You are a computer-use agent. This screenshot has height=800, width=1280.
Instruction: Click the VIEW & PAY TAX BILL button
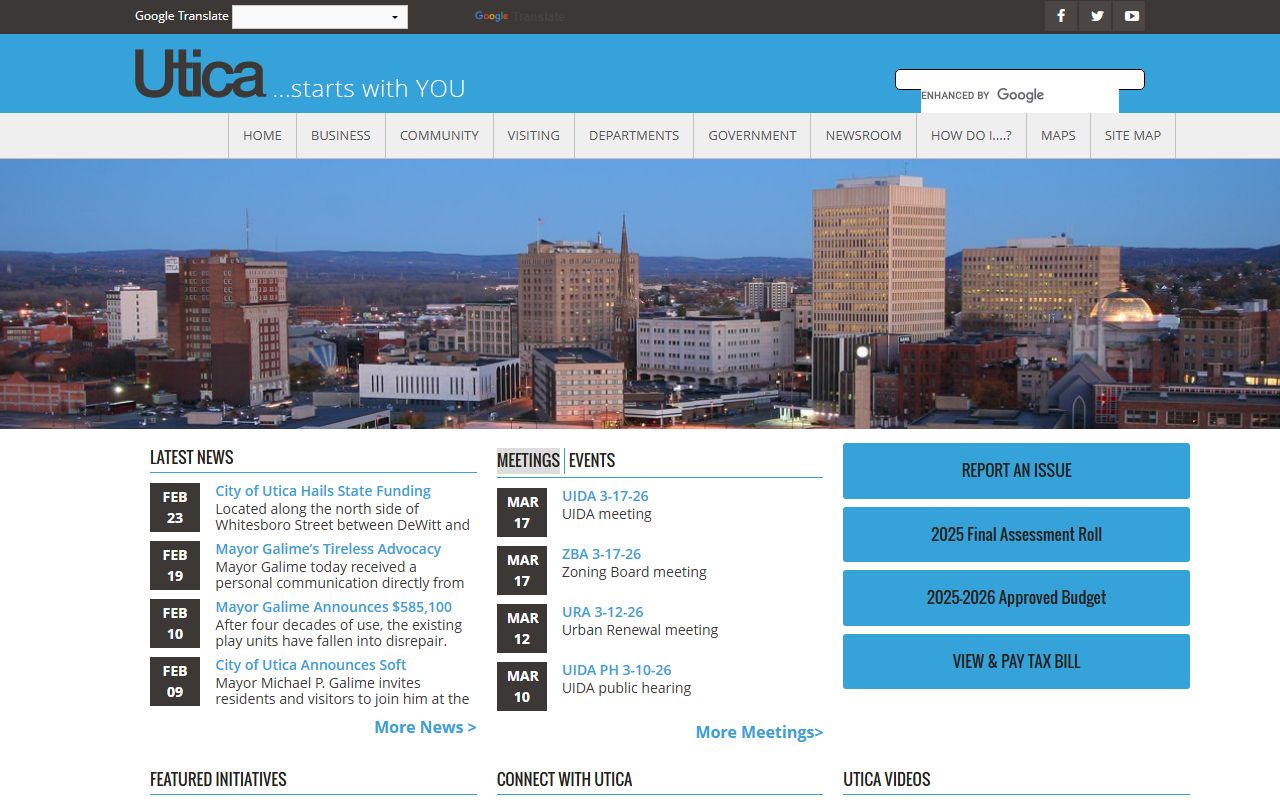(1016, 662)
